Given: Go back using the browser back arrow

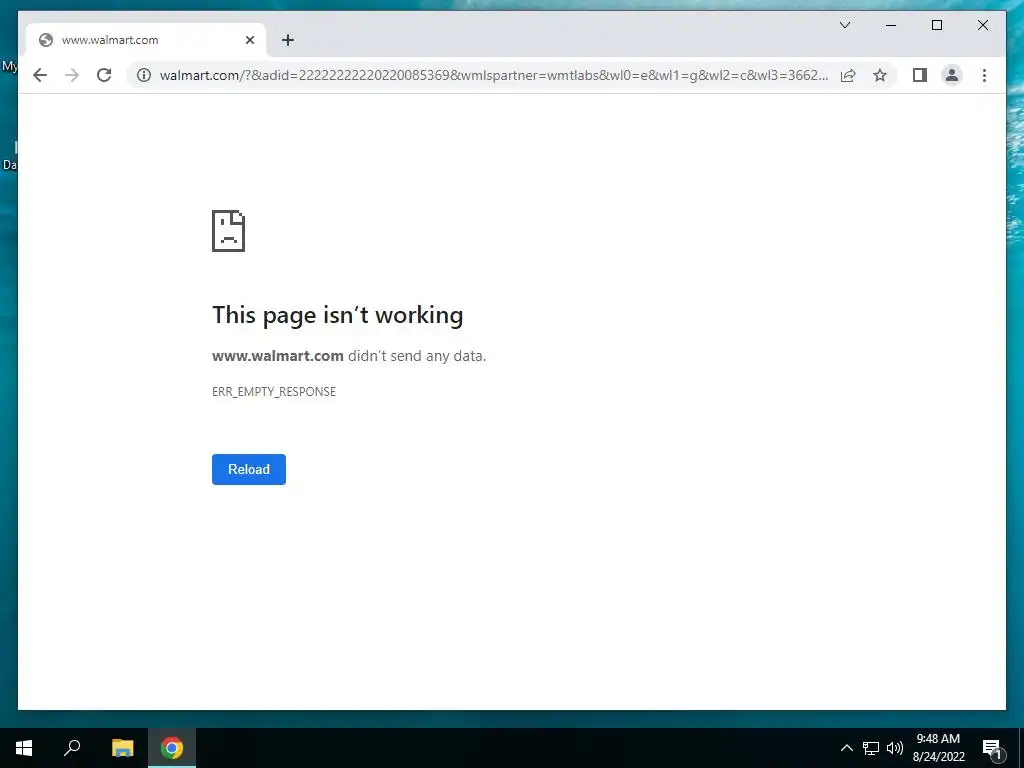Looking at the screenshot, I should click(40, 75).
